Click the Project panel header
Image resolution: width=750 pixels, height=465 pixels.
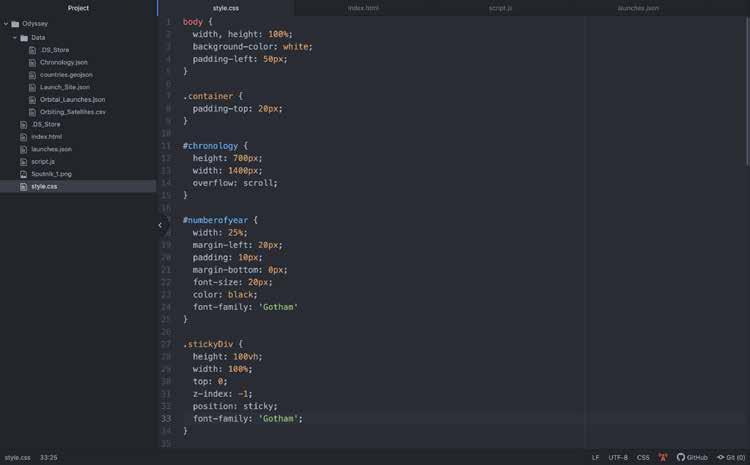(78, 8)
